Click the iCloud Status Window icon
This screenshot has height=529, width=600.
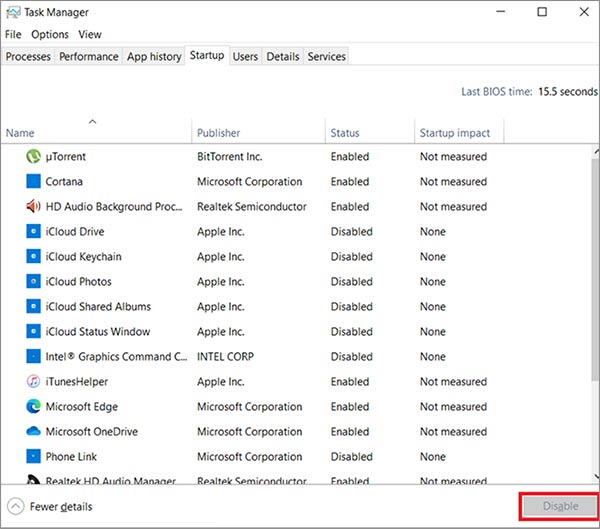pyautogui.click(x=33, y=331)
